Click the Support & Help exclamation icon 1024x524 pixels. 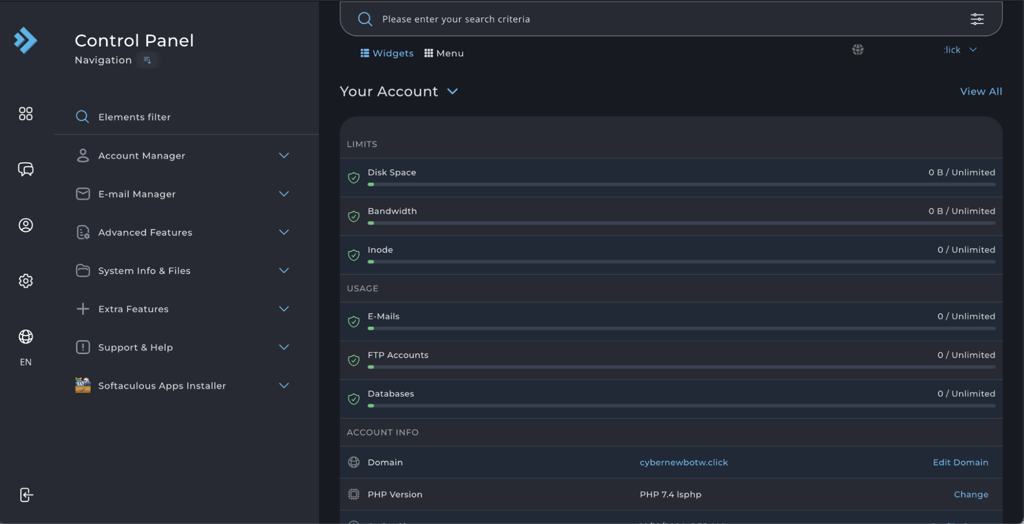click(x=83, y=348)
